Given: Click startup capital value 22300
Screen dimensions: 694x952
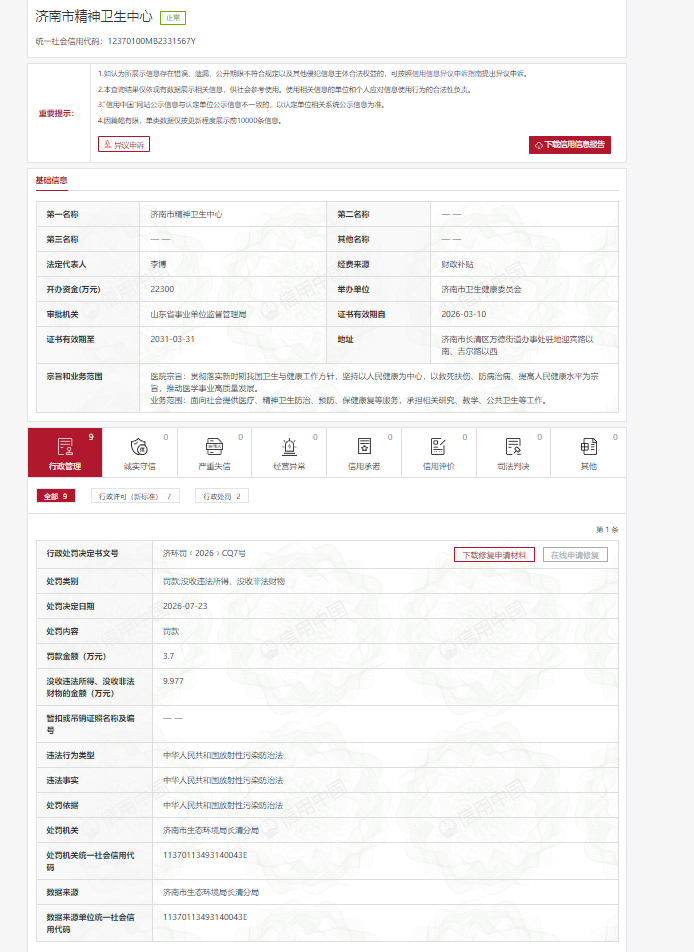Looking at the screenshot, I should click(x=162, y=289).
